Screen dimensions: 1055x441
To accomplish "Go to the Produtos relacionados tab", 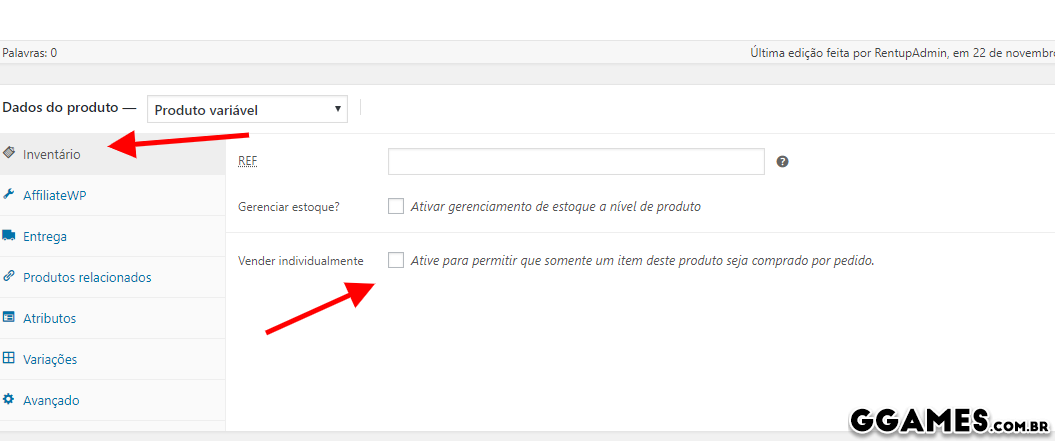I will 87,277.
